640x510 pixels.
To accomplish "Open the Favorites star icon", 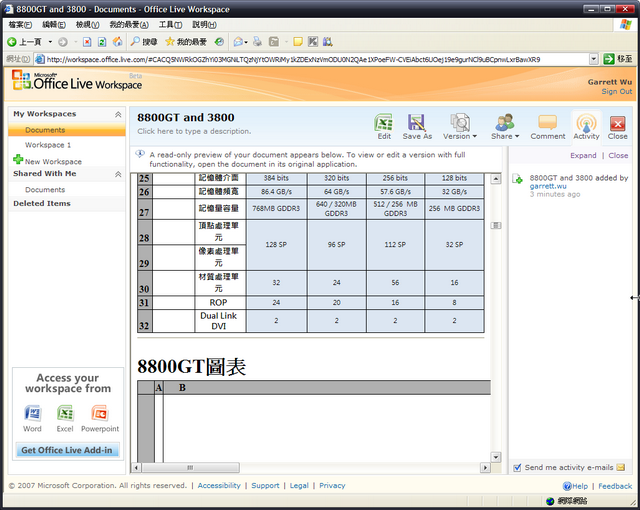I will tap(170, 42).
